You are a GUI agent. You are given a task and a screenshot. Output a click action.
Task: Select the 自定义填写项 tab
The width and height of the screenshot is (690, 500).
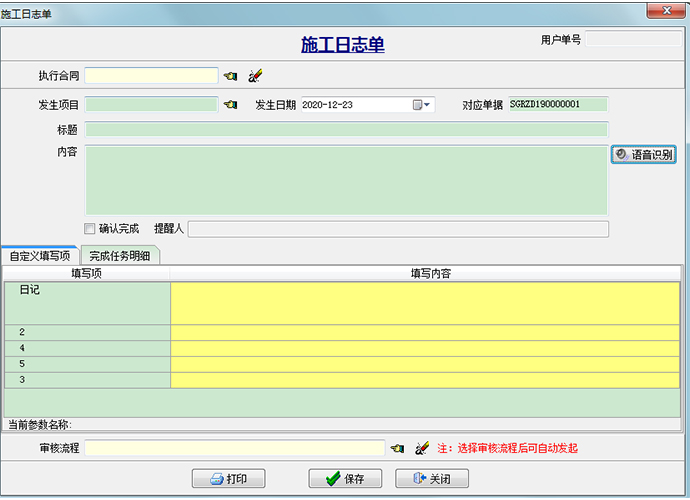point(40,256)
